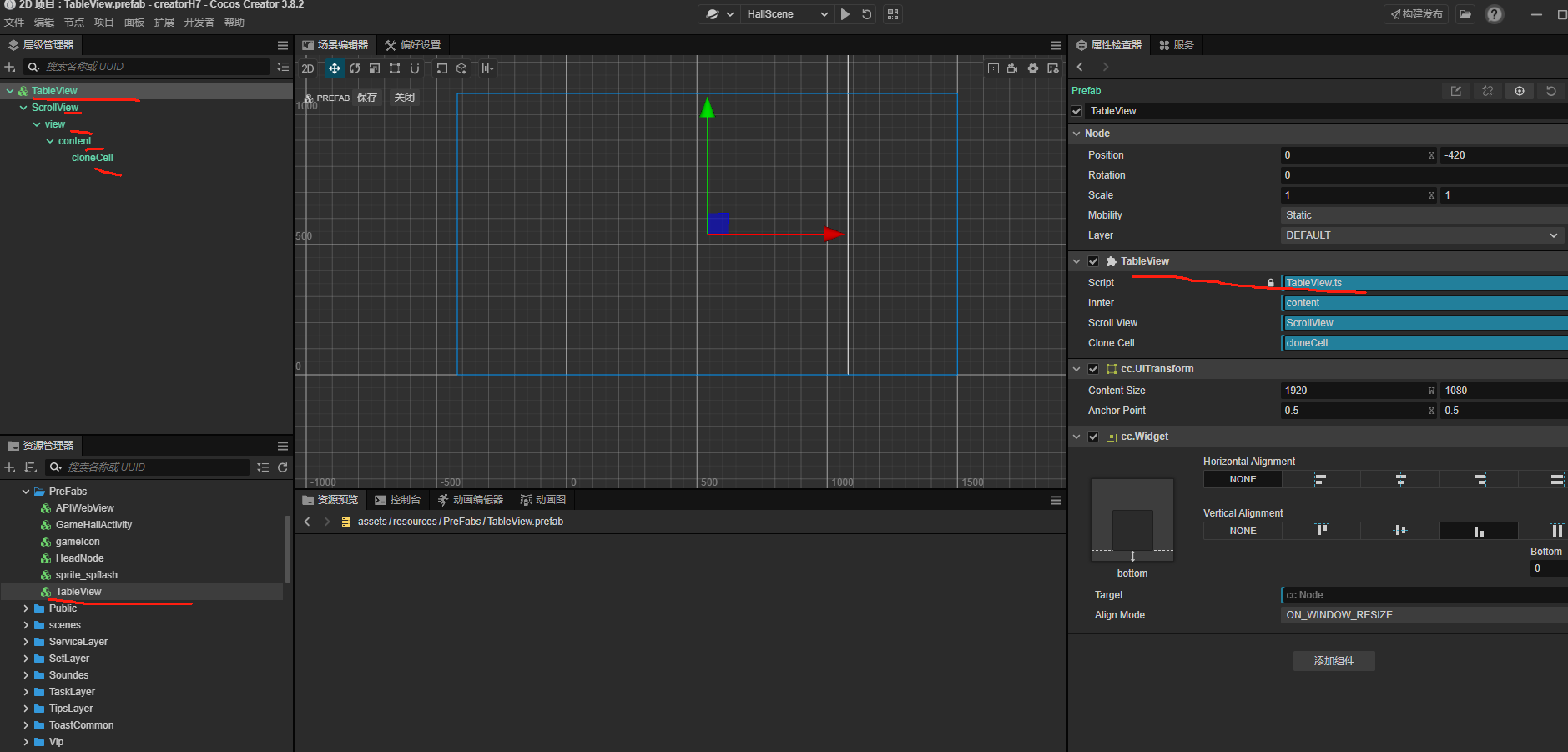Refresh the assets panel
The image size is (1568, 752).
pos(283,467)
